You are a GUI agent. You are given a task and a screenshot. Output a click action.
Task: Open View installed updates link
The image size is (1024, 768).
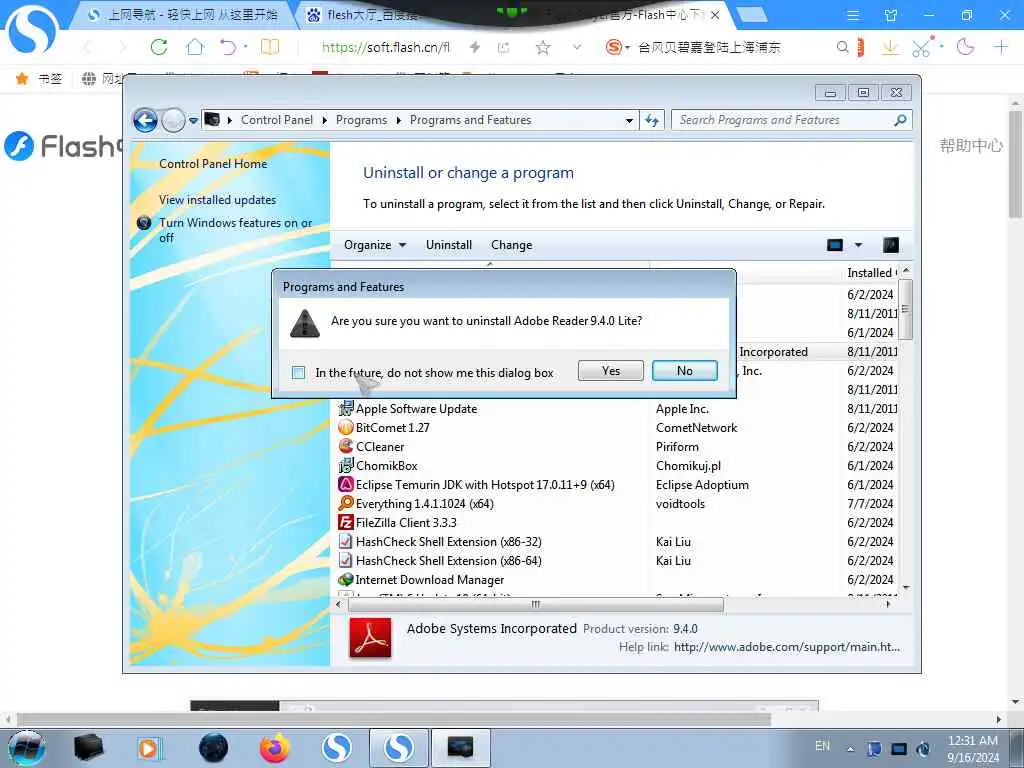coord(217,200)
